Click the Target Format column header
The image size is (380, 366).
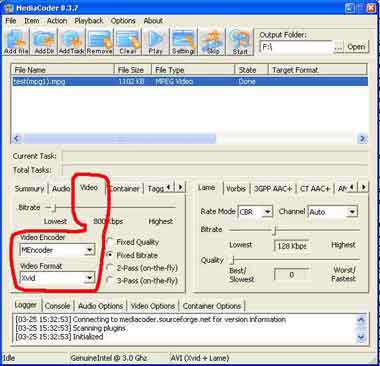tap(317, 70)
